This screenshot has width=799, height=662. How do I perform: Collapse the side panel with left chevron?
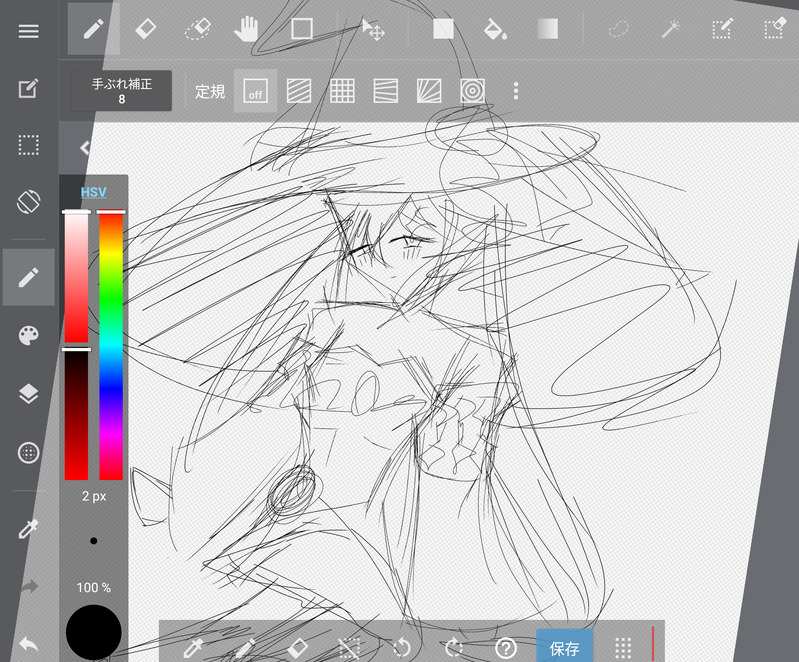click(85, 148)
